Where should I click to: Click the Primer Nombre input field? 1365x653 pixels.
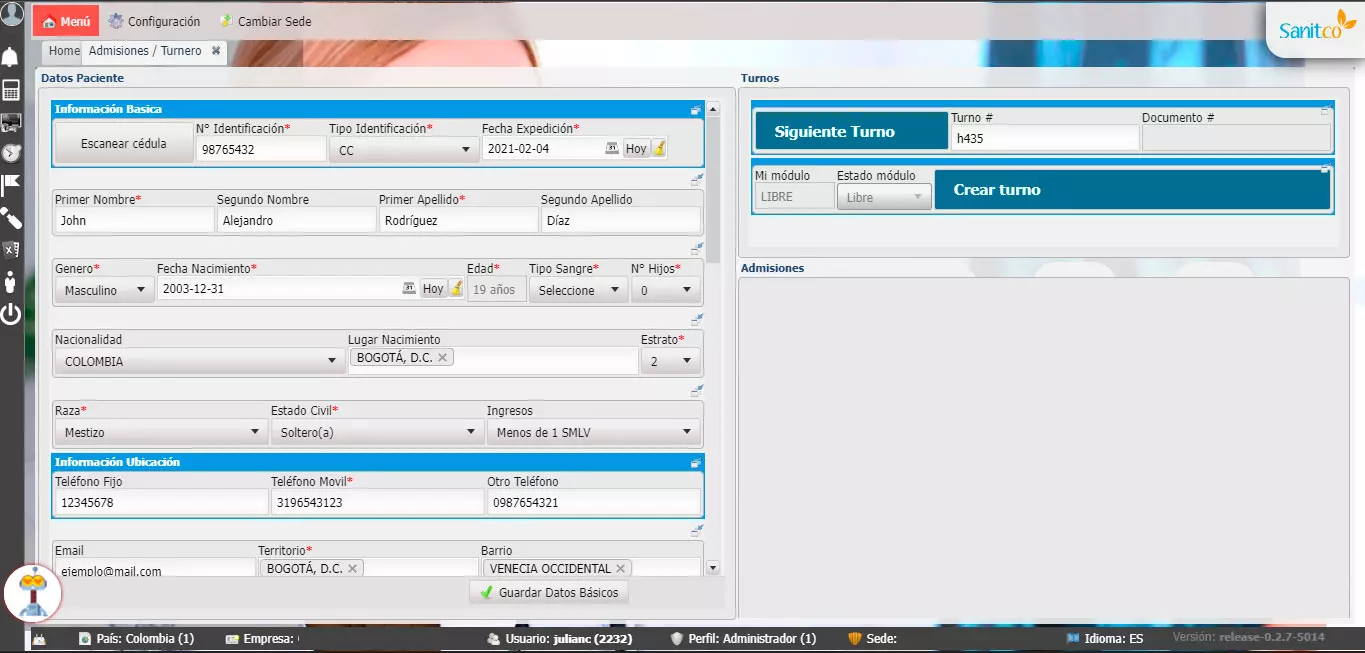coord(133,220)
